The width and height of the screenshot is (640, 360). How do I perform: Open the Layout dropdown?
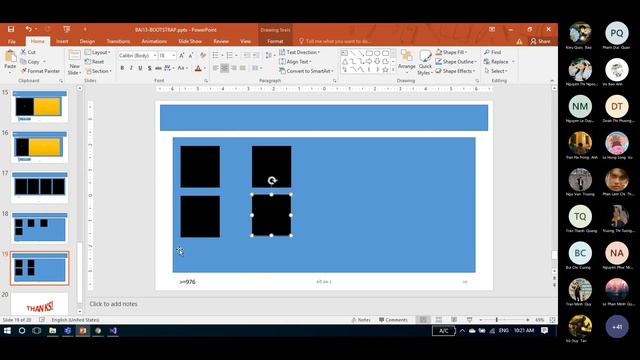click(98, 52)
